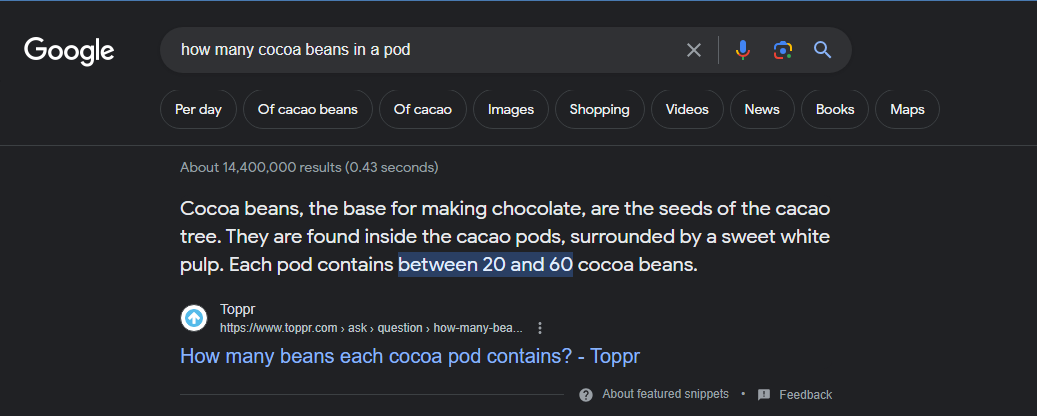Select the Per day filter chip

(x=198, y=110)
